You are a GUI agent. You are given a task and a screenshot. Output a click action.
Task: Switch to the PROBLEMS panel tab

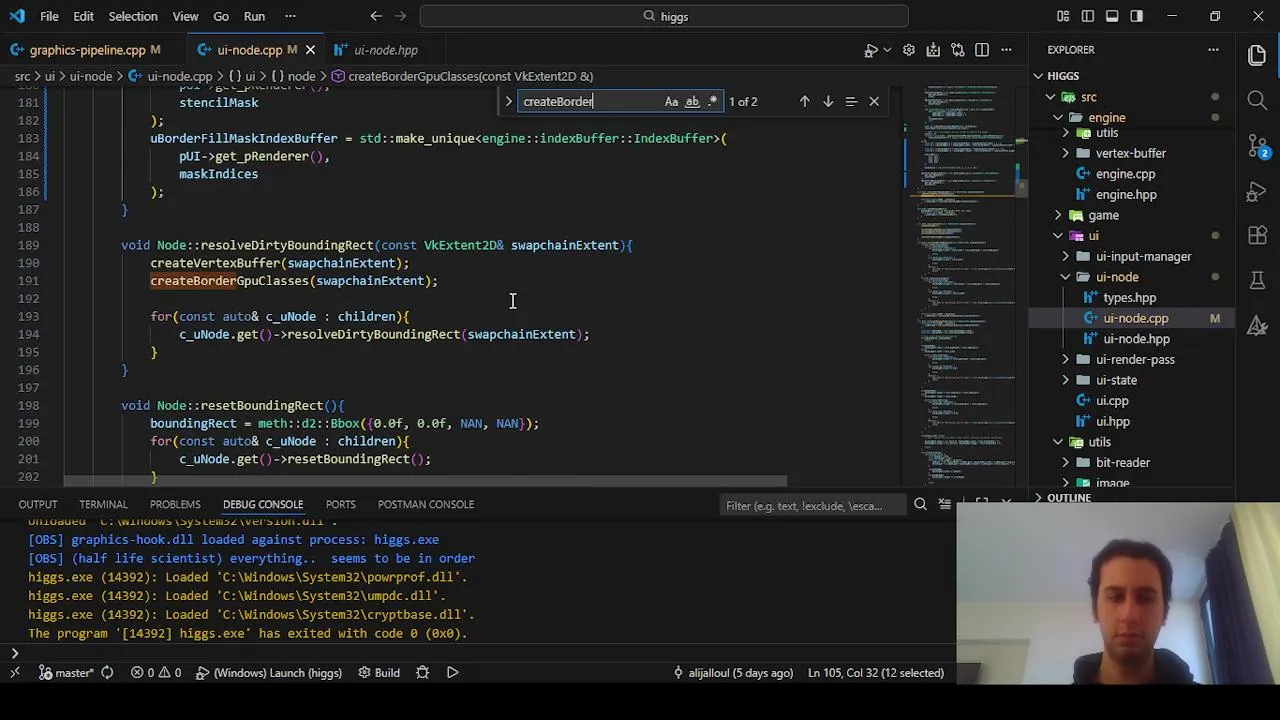coord(175,504)
